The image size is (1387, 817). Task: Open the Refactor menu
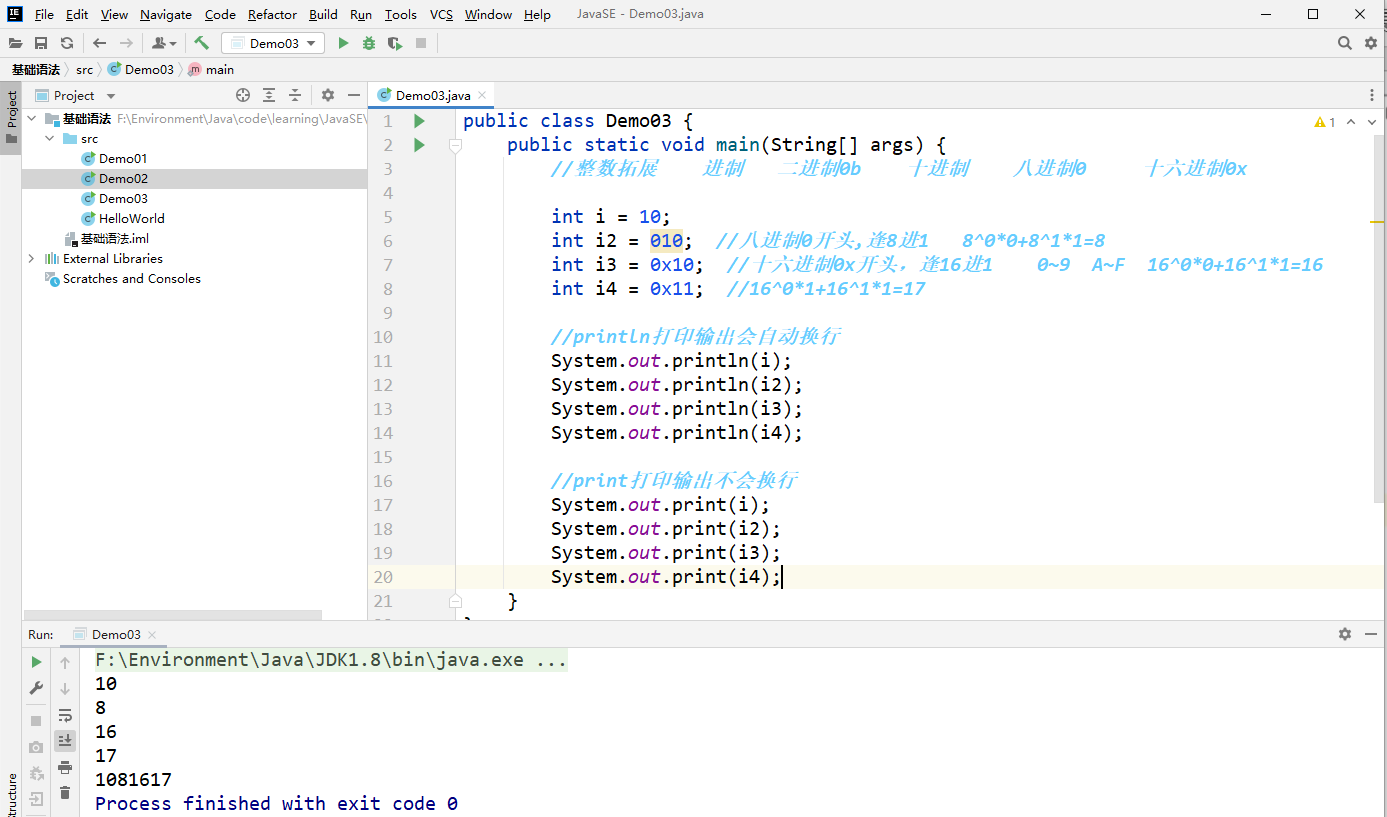(272, 14)
